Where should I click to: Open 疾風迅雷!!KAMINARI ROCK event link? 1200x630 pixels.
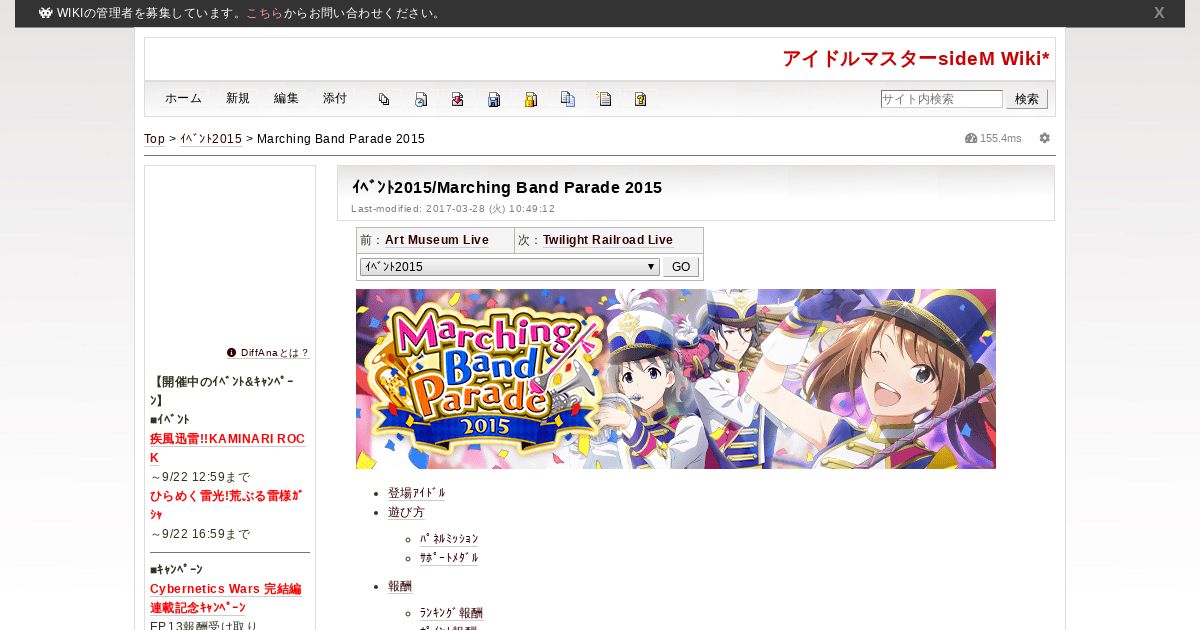coord(227,448)
